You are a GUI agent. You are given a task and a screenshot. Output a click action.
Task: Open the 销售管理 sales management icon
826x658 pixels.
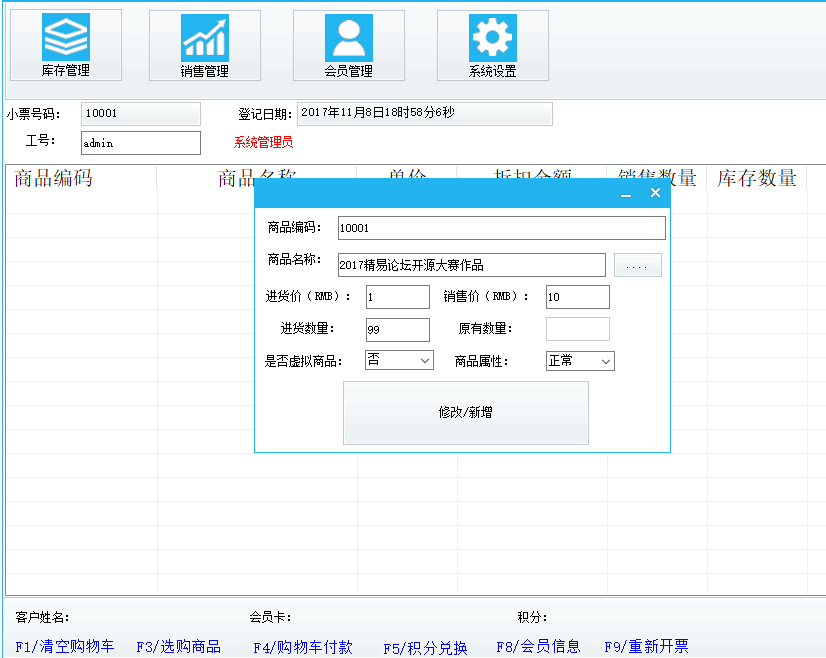[x=204, y=44]
